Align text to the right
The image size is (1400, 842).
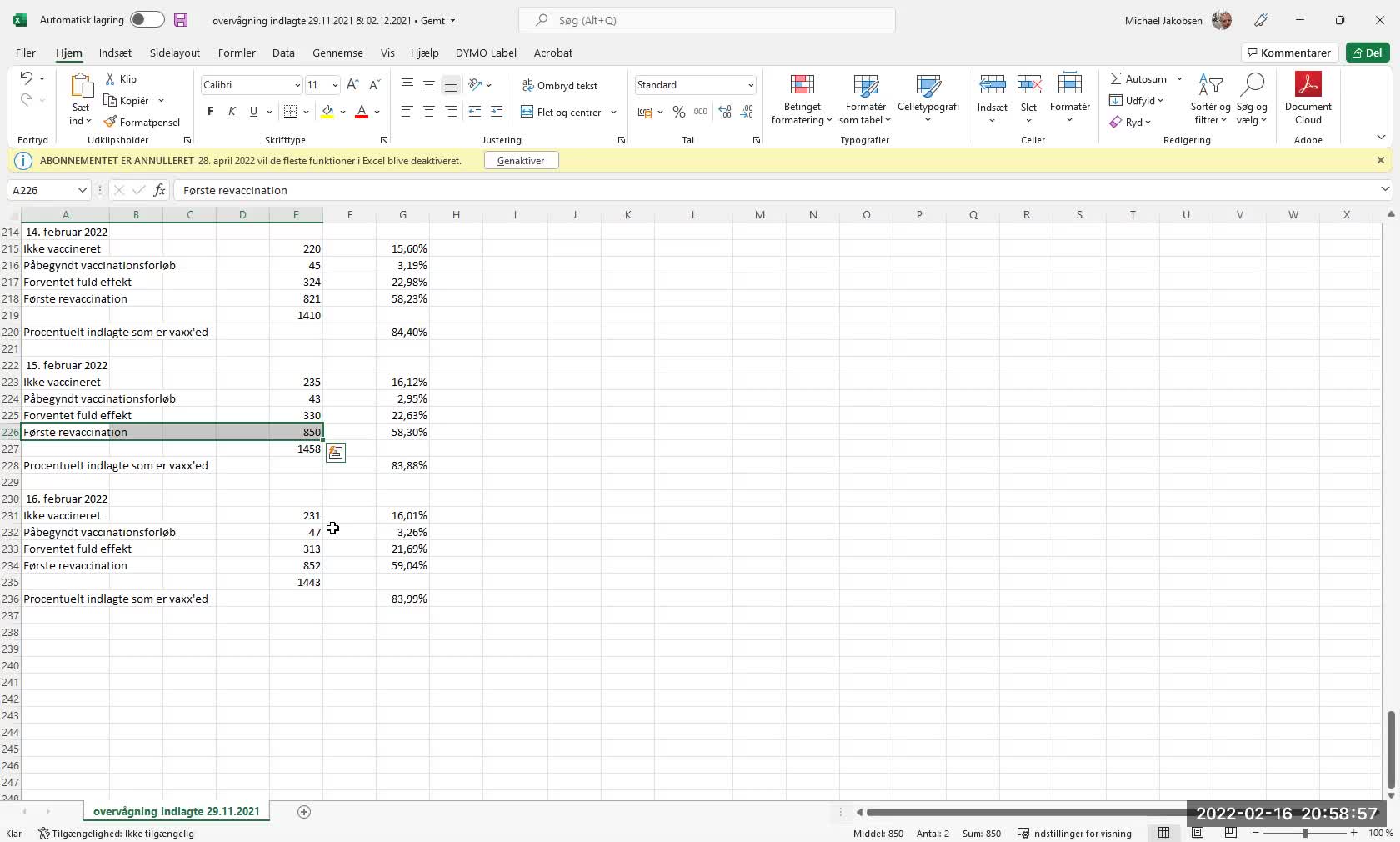pyautogui.click(x=450, y=112)
